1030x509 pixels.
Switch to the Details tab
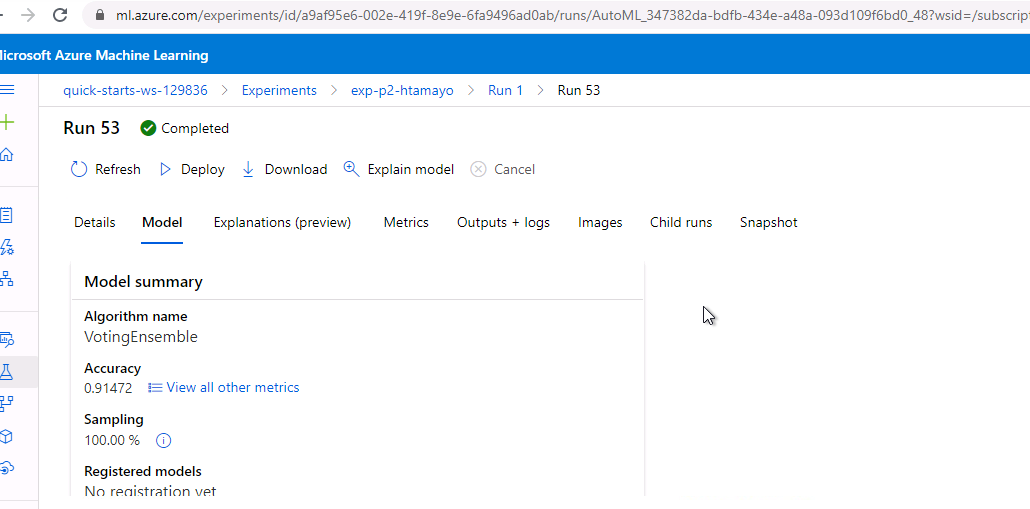(x=95, y=223)
